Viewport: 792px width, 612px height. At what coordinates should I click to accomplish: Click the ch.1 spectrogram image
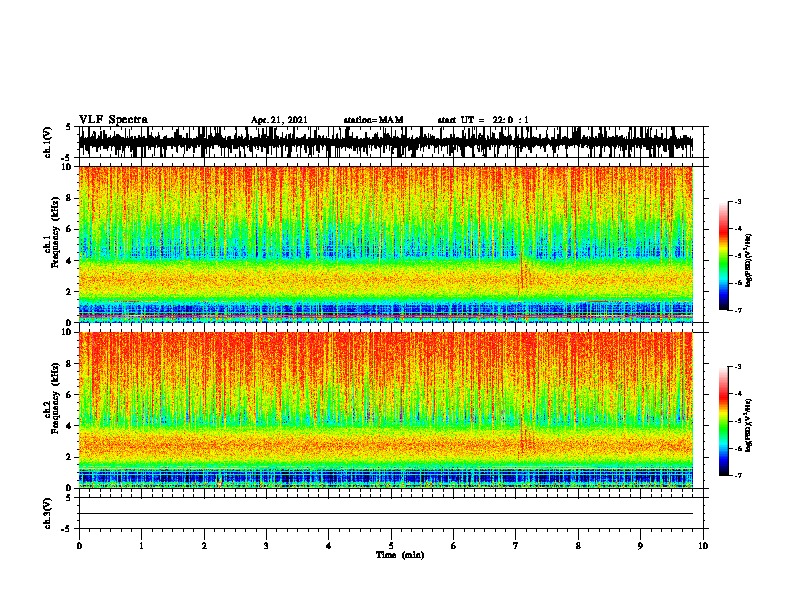[x=386, y=244]
